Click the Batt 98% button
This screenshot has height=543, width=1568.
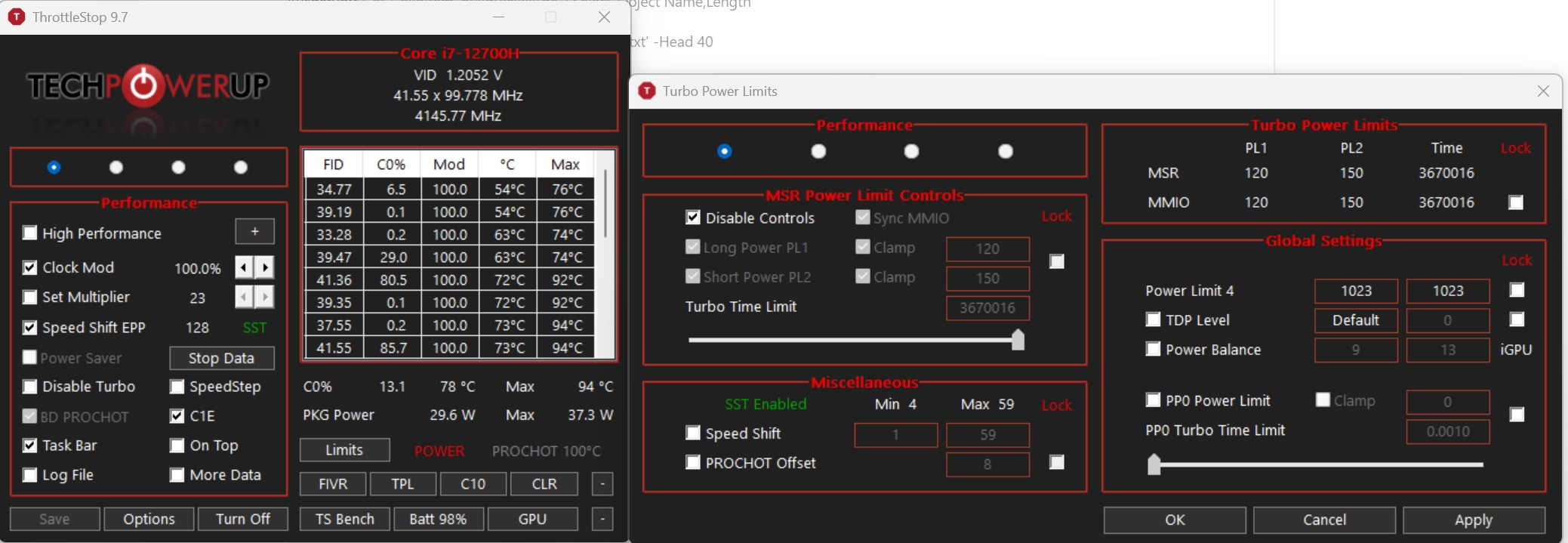(438, 519)
